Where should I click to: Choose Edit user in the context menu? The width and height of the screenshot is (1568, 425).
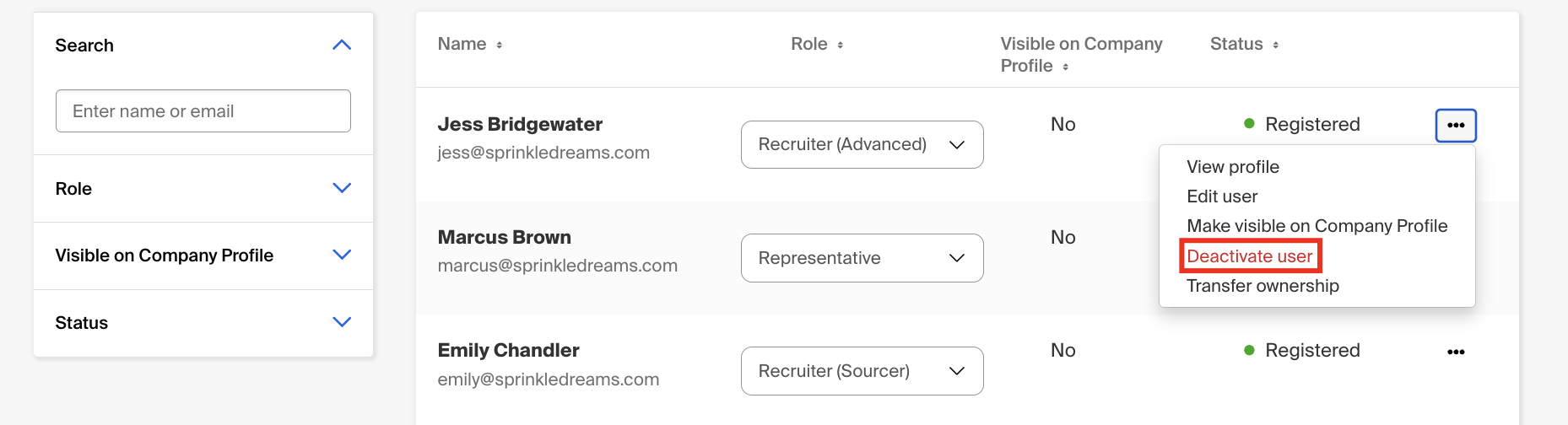coord(1222,196)
